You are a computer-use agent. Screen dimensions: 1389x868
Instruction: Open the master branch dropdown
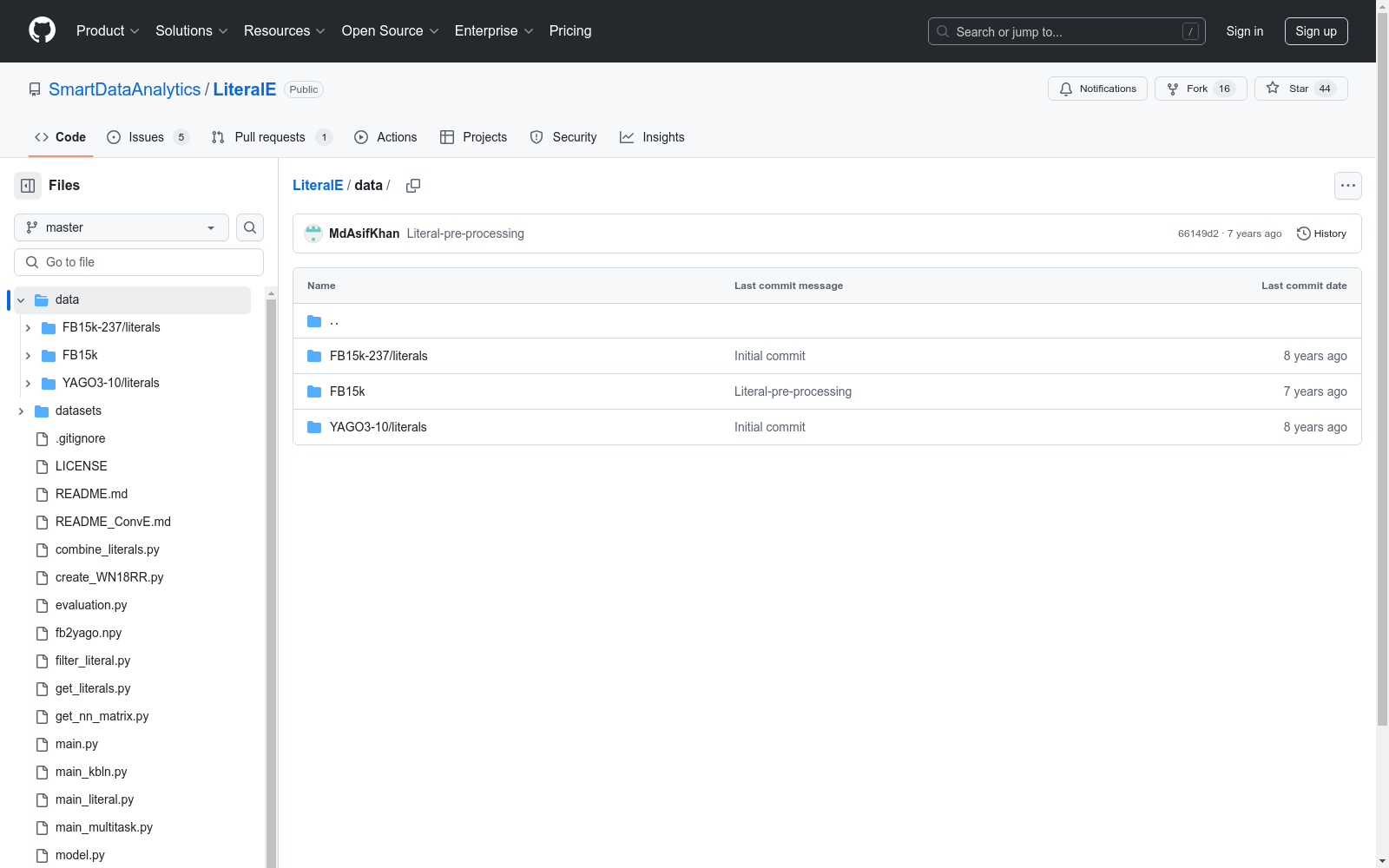122,227
